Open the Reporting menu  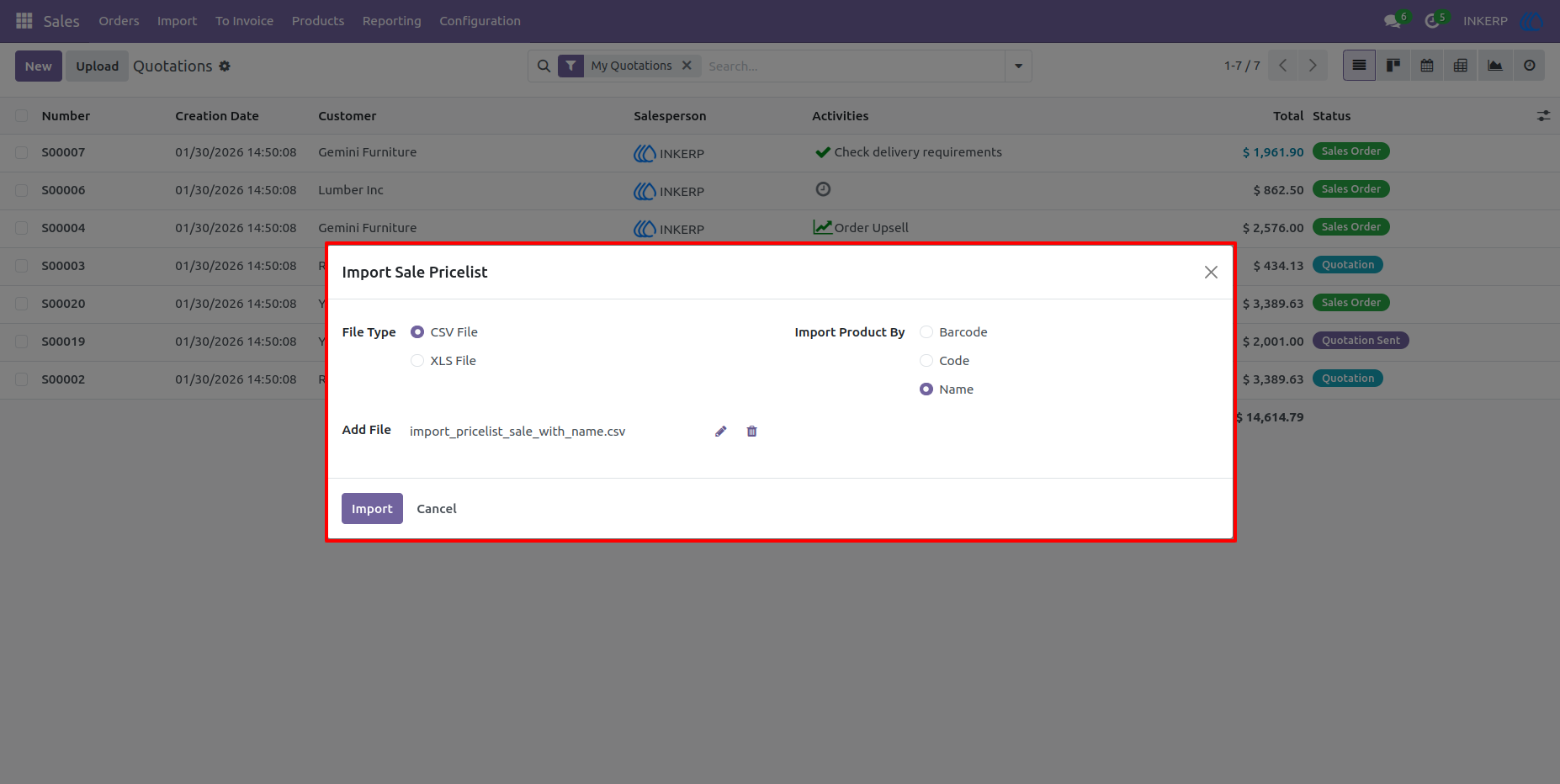[x=392, y=21]
